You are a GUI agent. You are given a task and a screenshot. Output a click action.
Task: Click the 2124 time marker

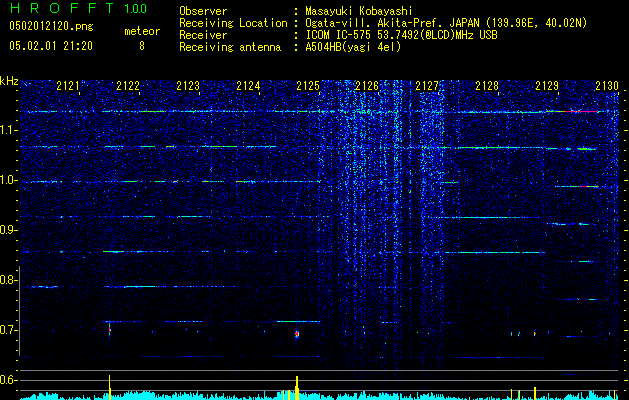[x=248, y=86]
